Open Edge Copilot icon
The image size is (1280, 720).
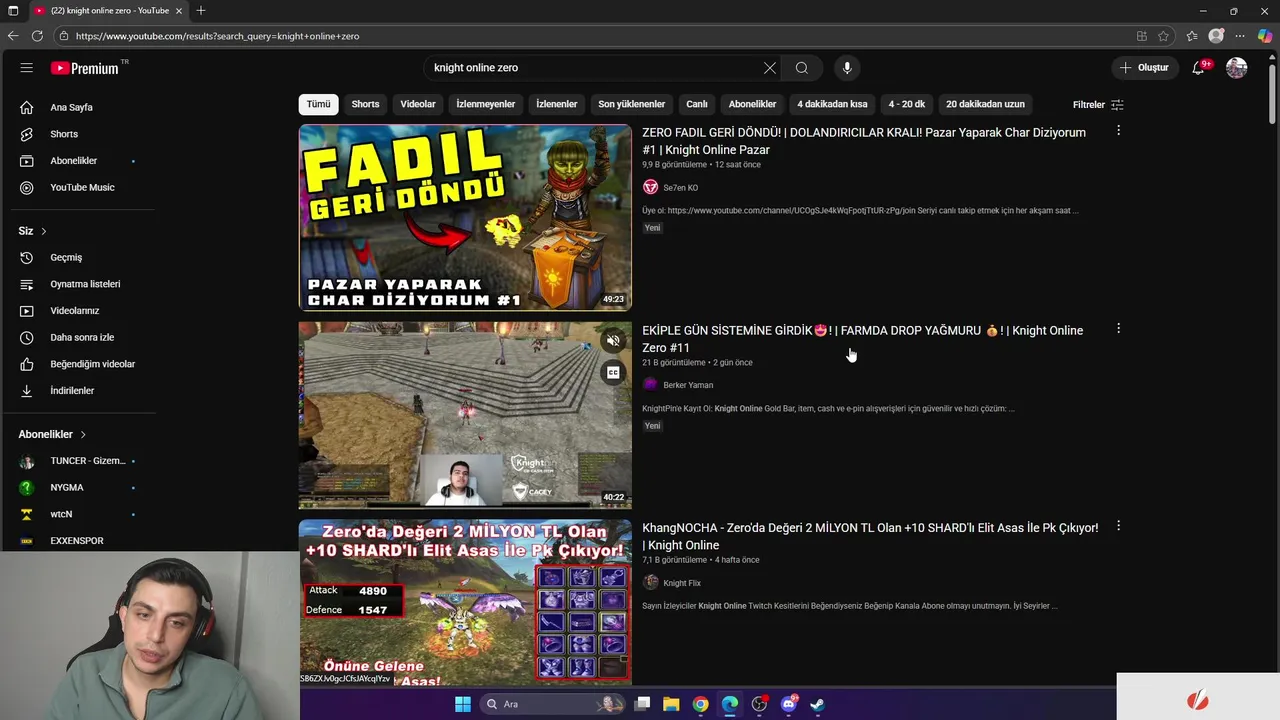coord(1265,36)
